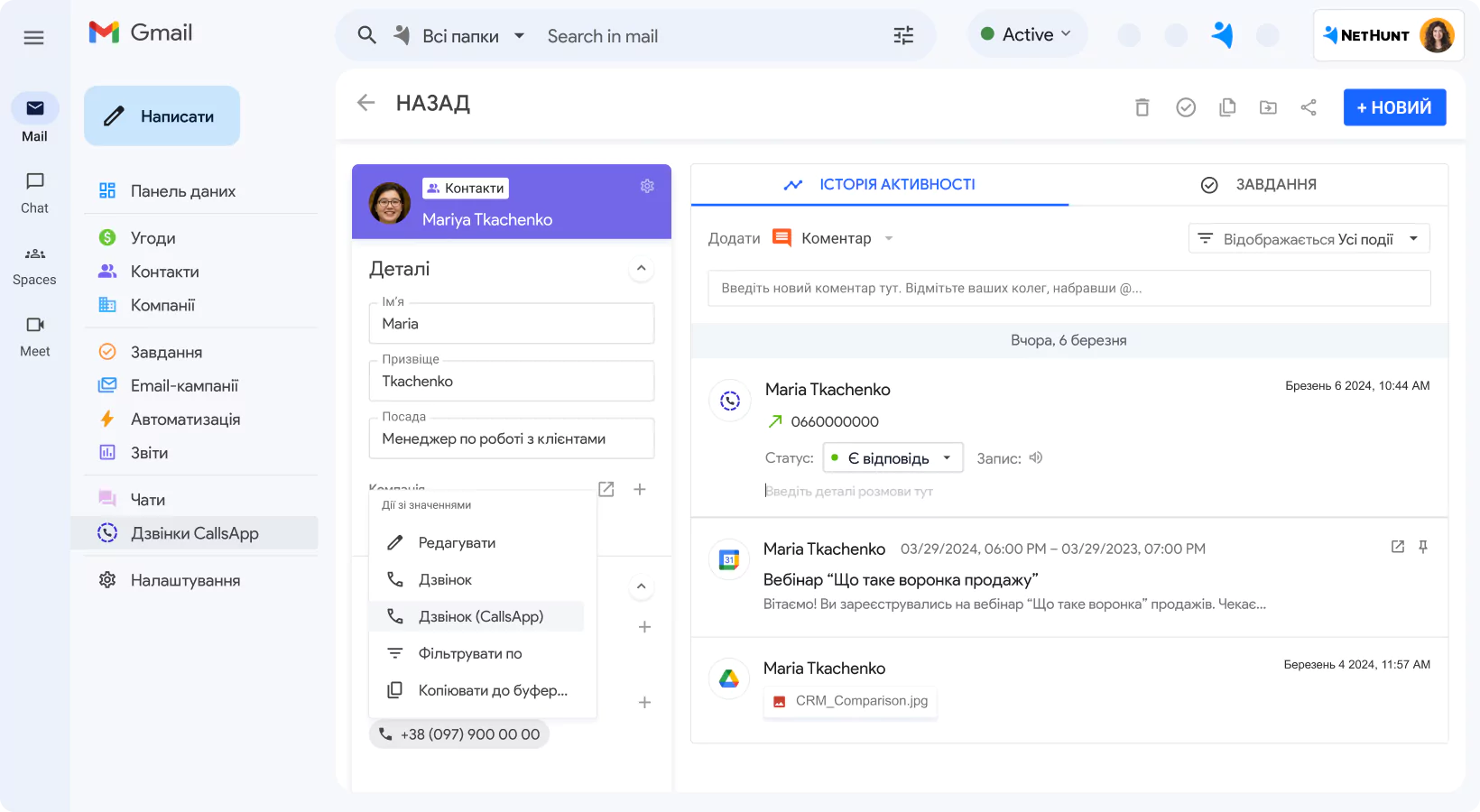Image resolution: width=1480 pixels, height=812 pixels.
Task: Choose Дзвінок (CallsApp) menu item
Action: [x=476, y=616]
